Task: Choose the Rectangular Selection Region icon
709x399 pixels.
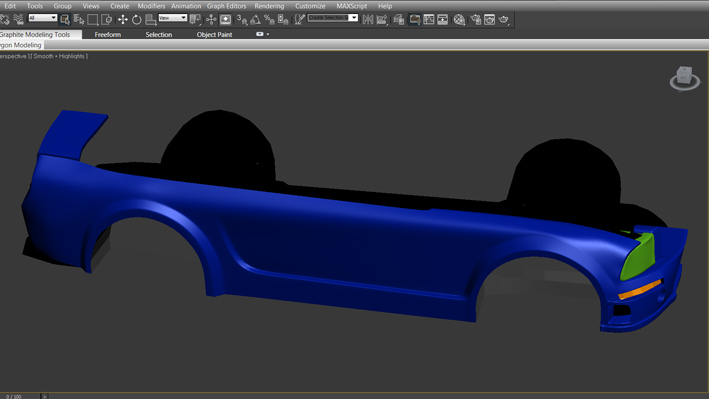Action: pyautogui.click(x=93, y=19)
